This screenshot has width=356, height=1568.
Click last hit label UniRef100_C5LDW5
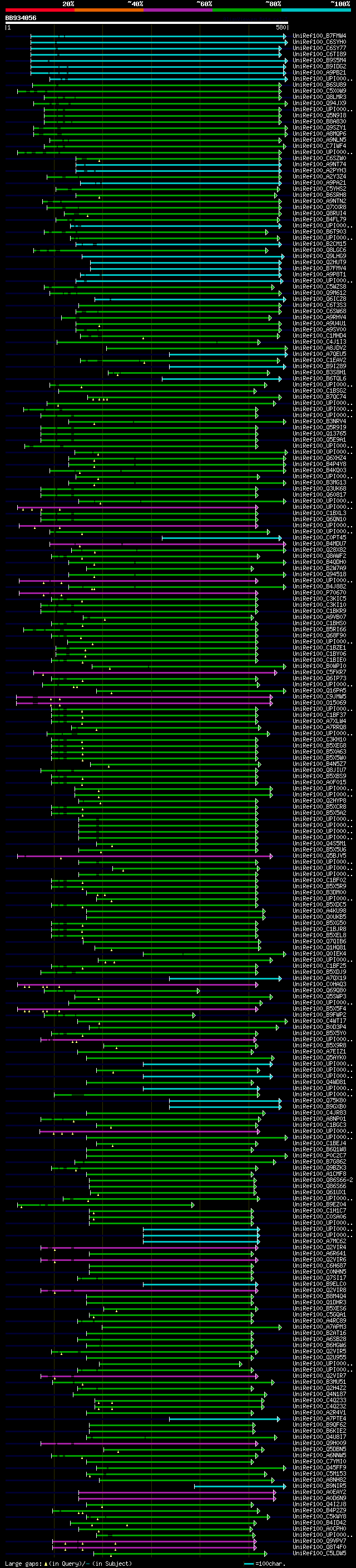[x=319, y=1553]
